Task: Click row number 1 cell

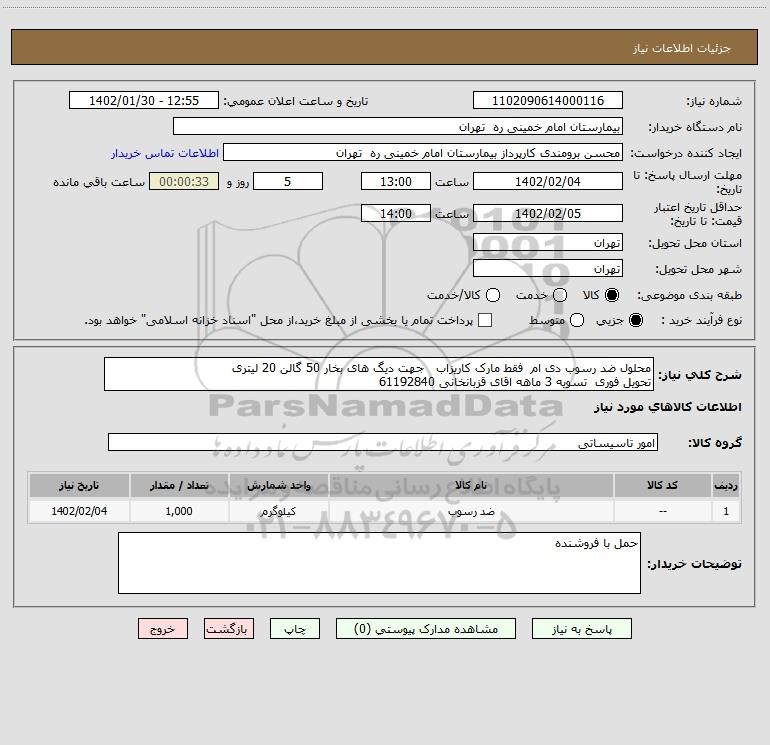Action: tap(726, 511)
